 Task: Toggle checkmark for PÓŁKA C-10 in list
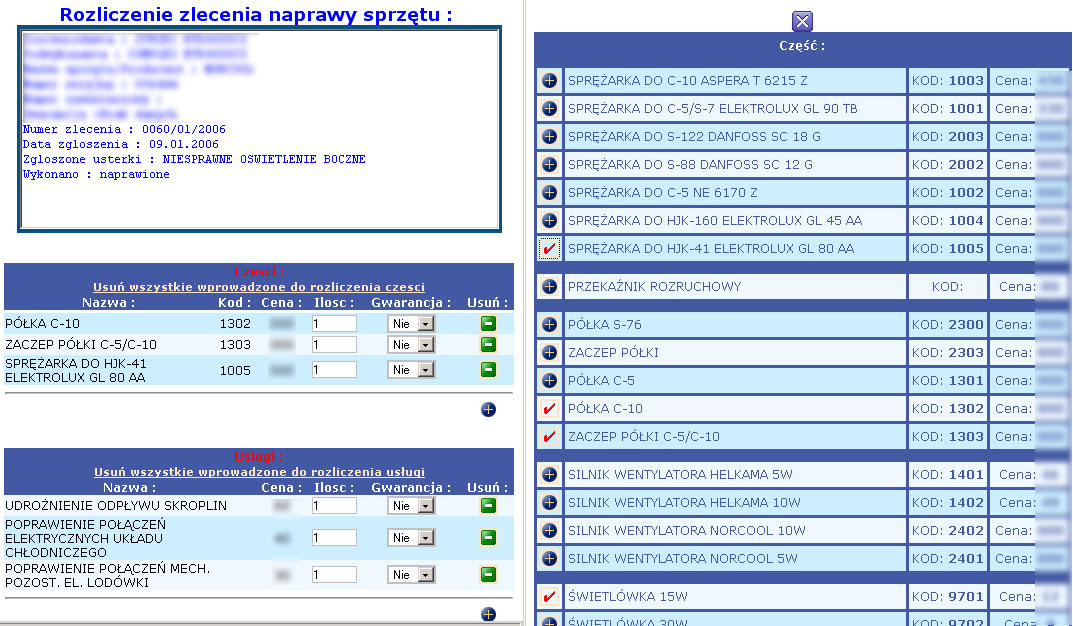coord(549,409)
